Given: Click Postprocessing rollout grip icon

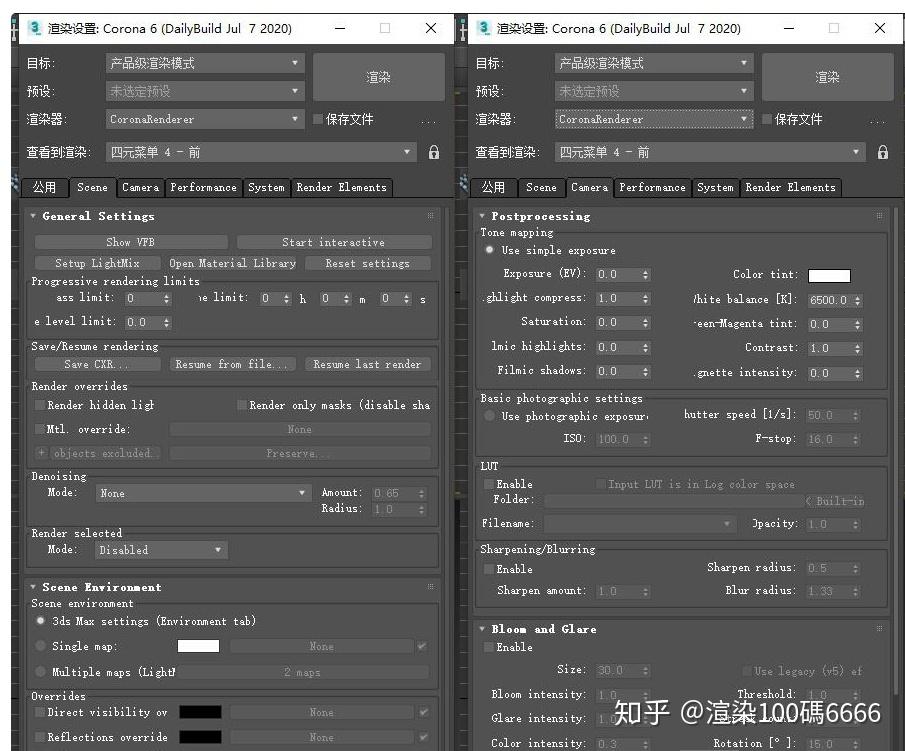Looking at the screenshot, I should point(880,215).
